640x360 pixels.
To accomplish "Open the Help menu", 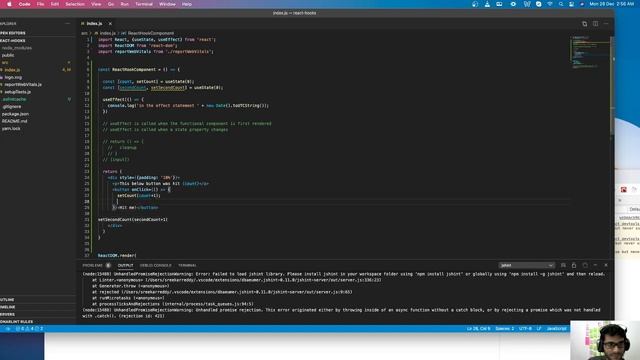I will click(187, 4).
